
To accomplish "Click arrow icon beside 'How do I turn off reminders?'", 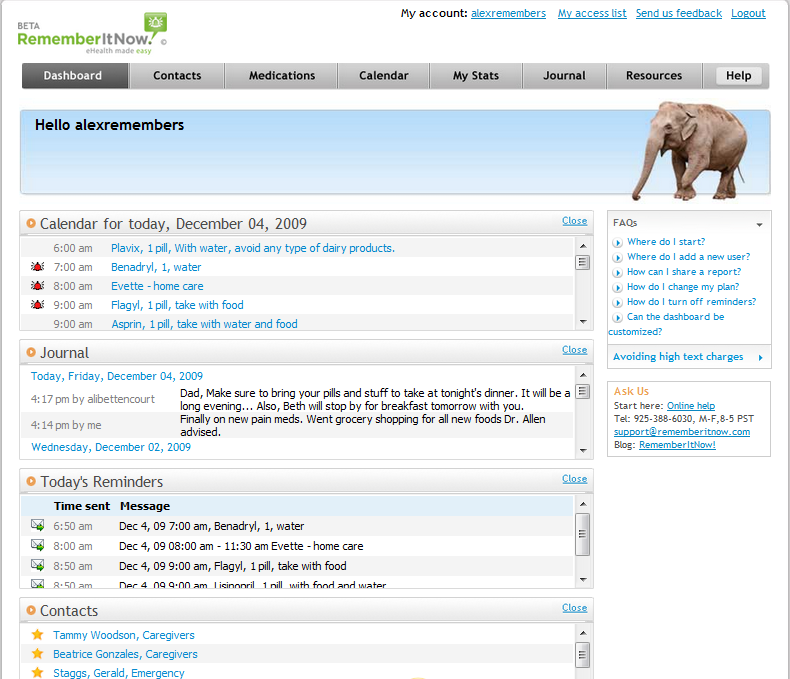I will pyautogui.click(x=617, y=302).
